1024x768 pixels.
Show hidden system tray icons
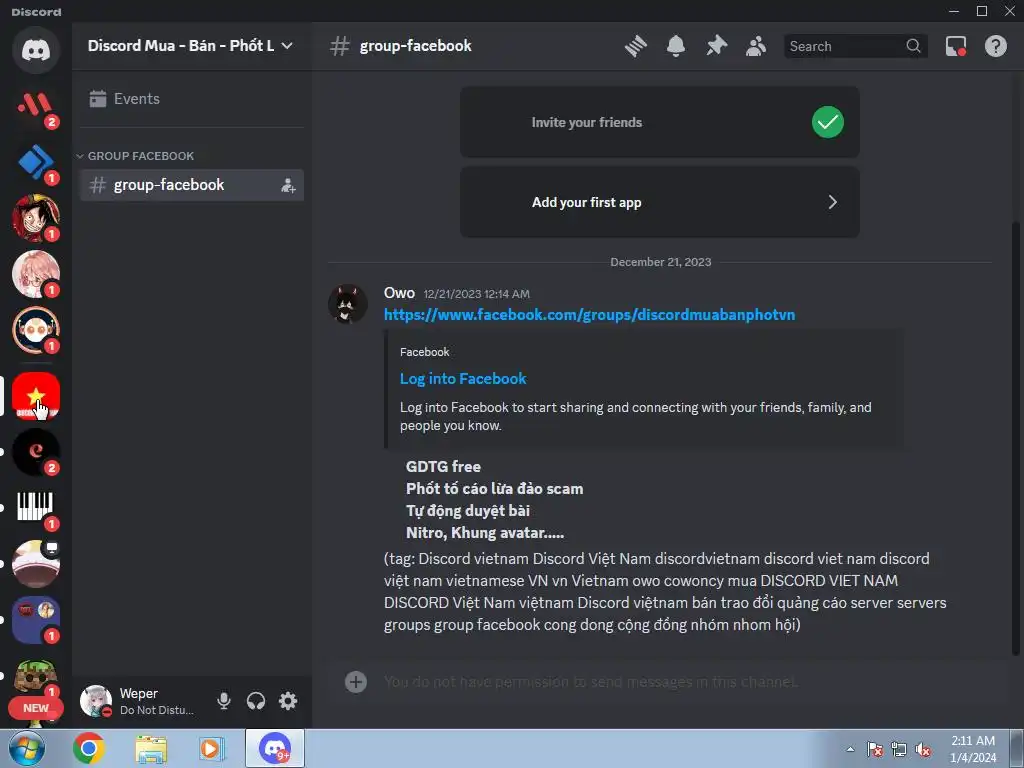click(850, 749)
